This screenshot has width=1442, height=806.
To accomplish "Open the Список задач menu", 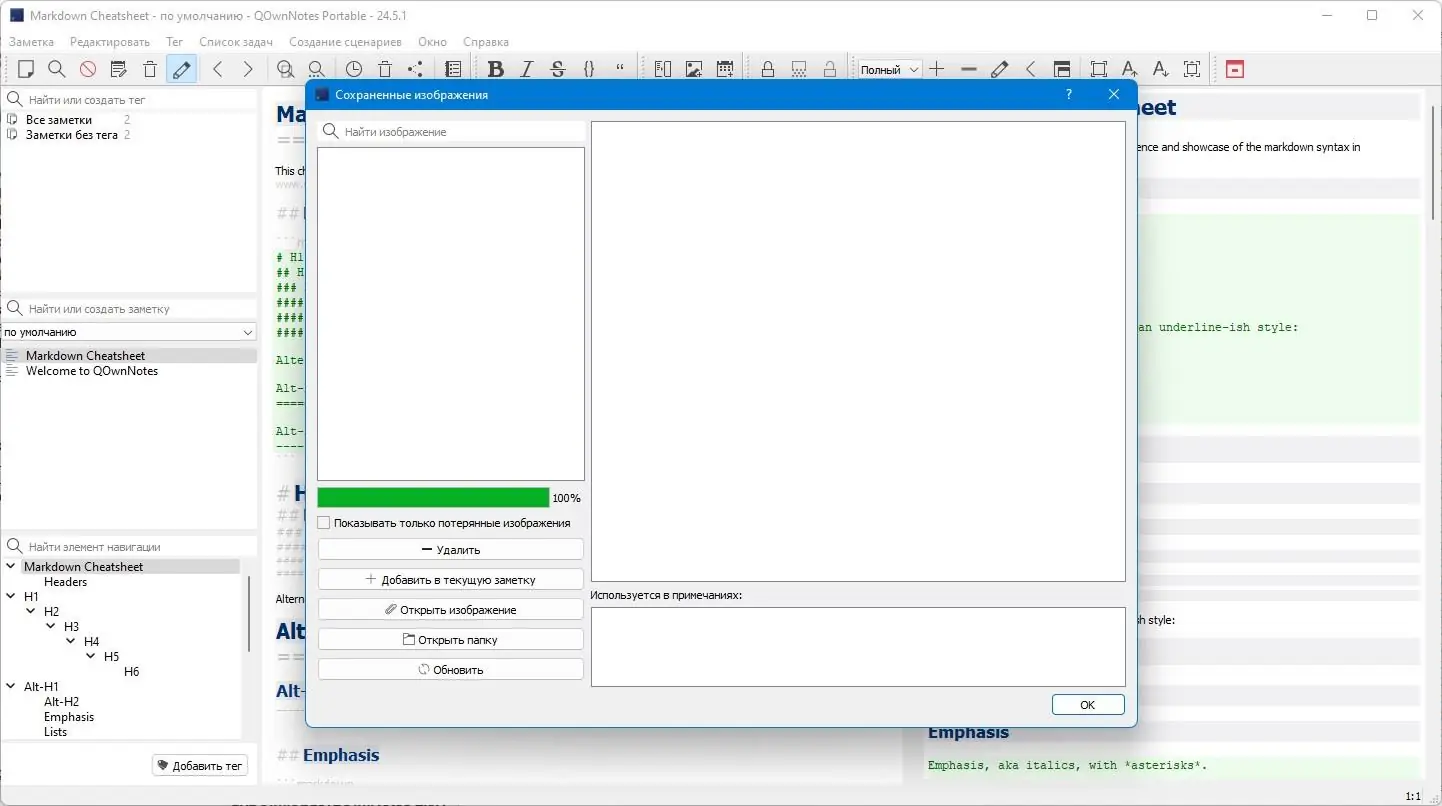I will [236, 42].
